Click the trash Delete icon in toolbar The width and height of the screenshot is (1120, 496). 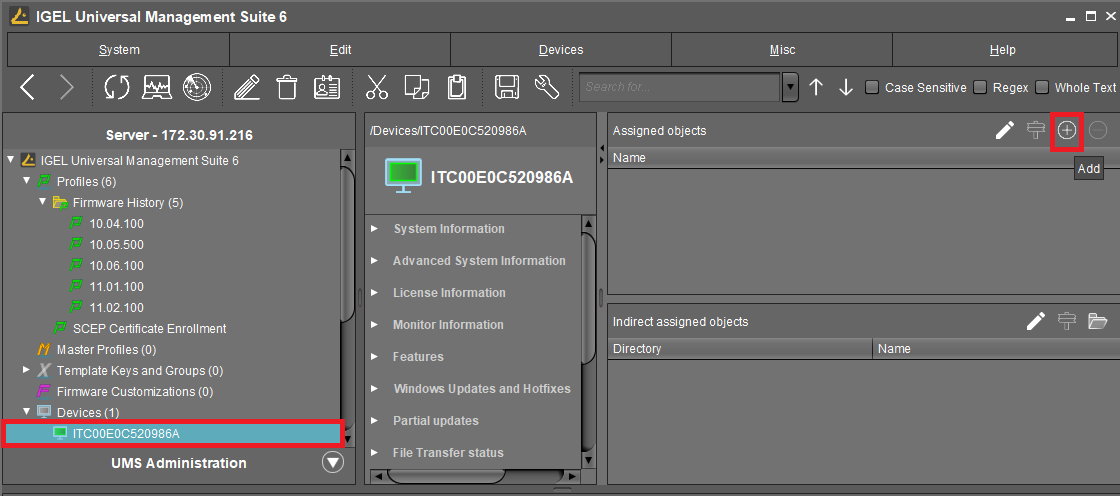click(x=287, y=88)
